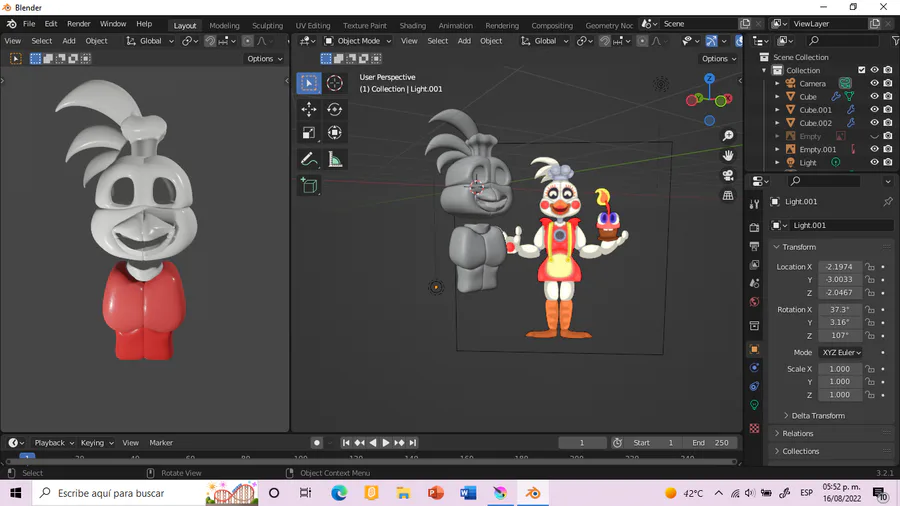Toggle visibility eye for Light
Image resolution: width=900 pixels, height=506 pixels.
click(874, 162)
